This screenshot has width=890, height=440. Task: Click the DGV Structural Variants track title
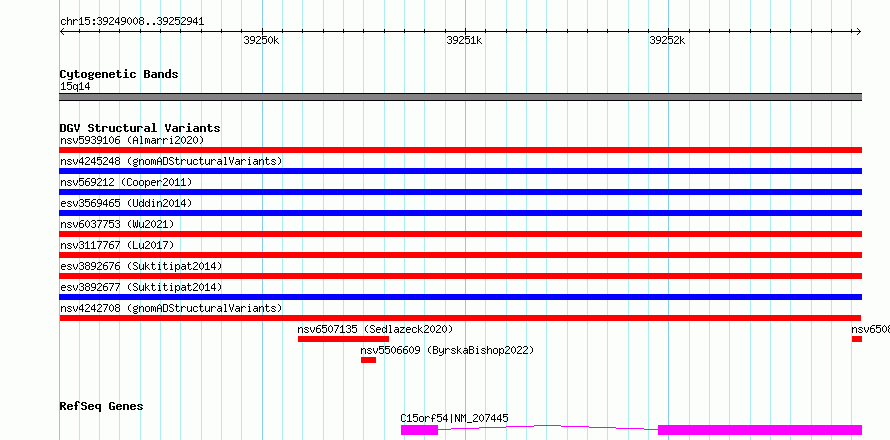click(140, 128)
